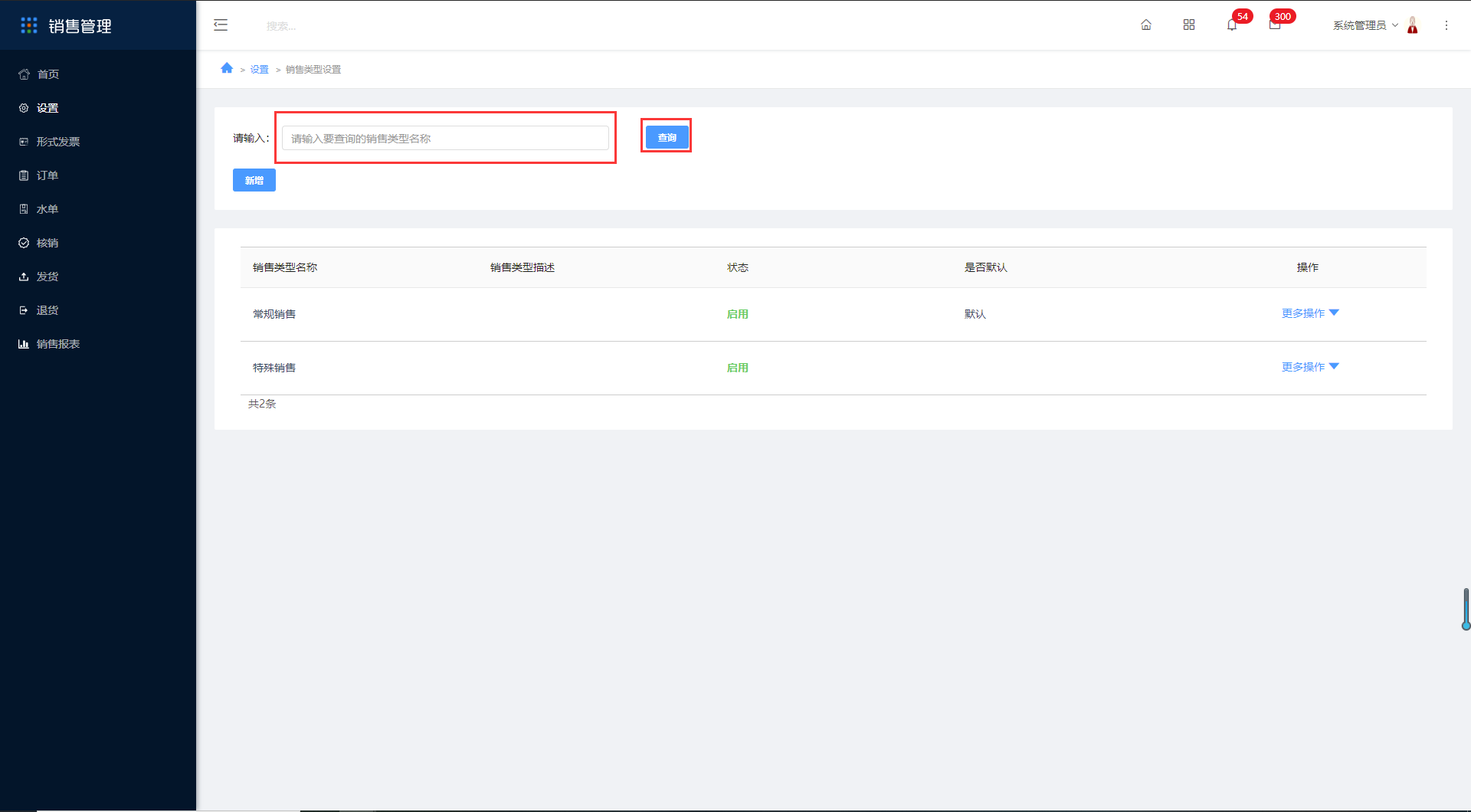Expand 更多操作 for 特殊销售 row

pyautogui.click(x=1310, y=367)
